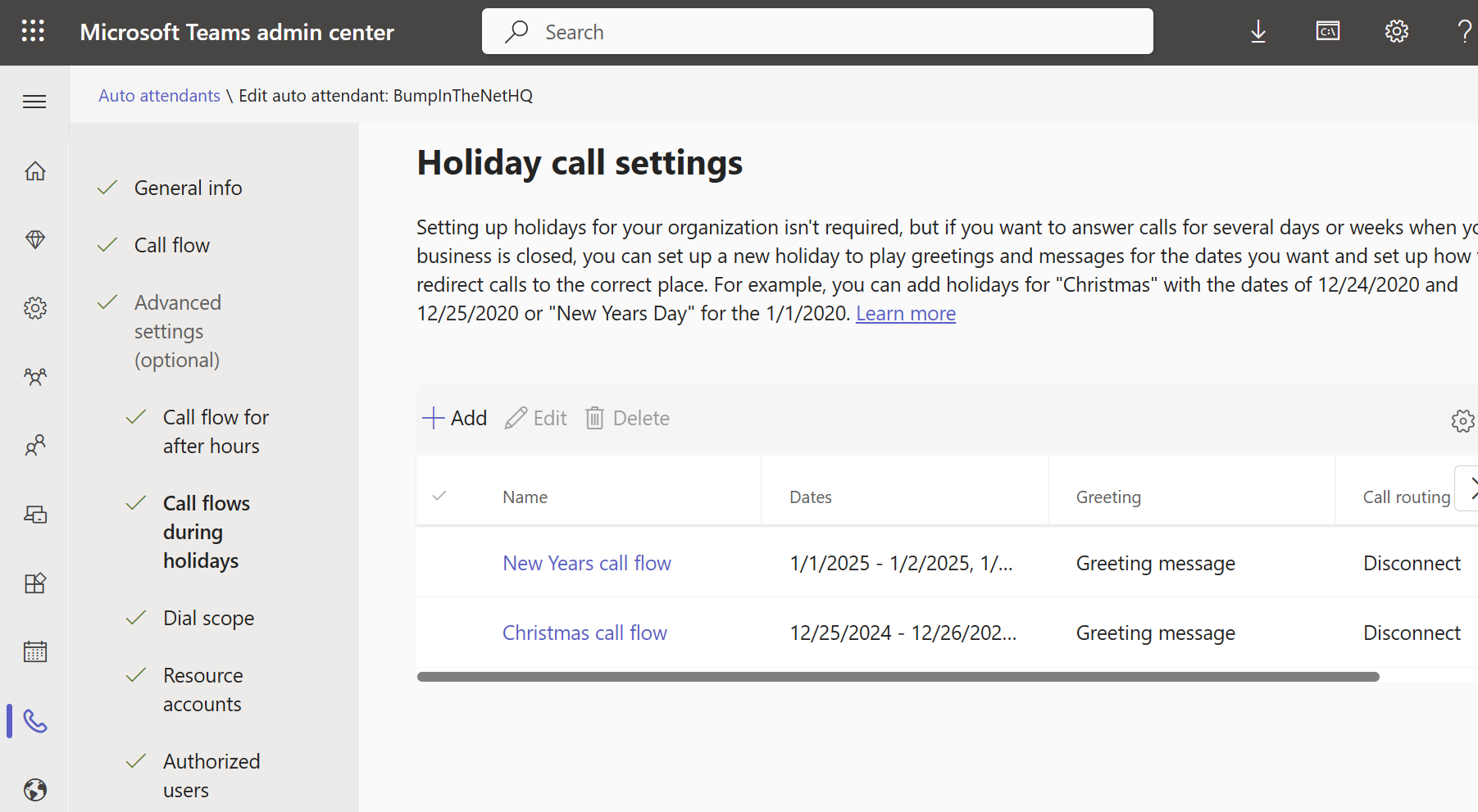This screenshot has height=812, width=1478.
Task: Open Cloud Shell icon in header
Action: (x=1327, y=32)
